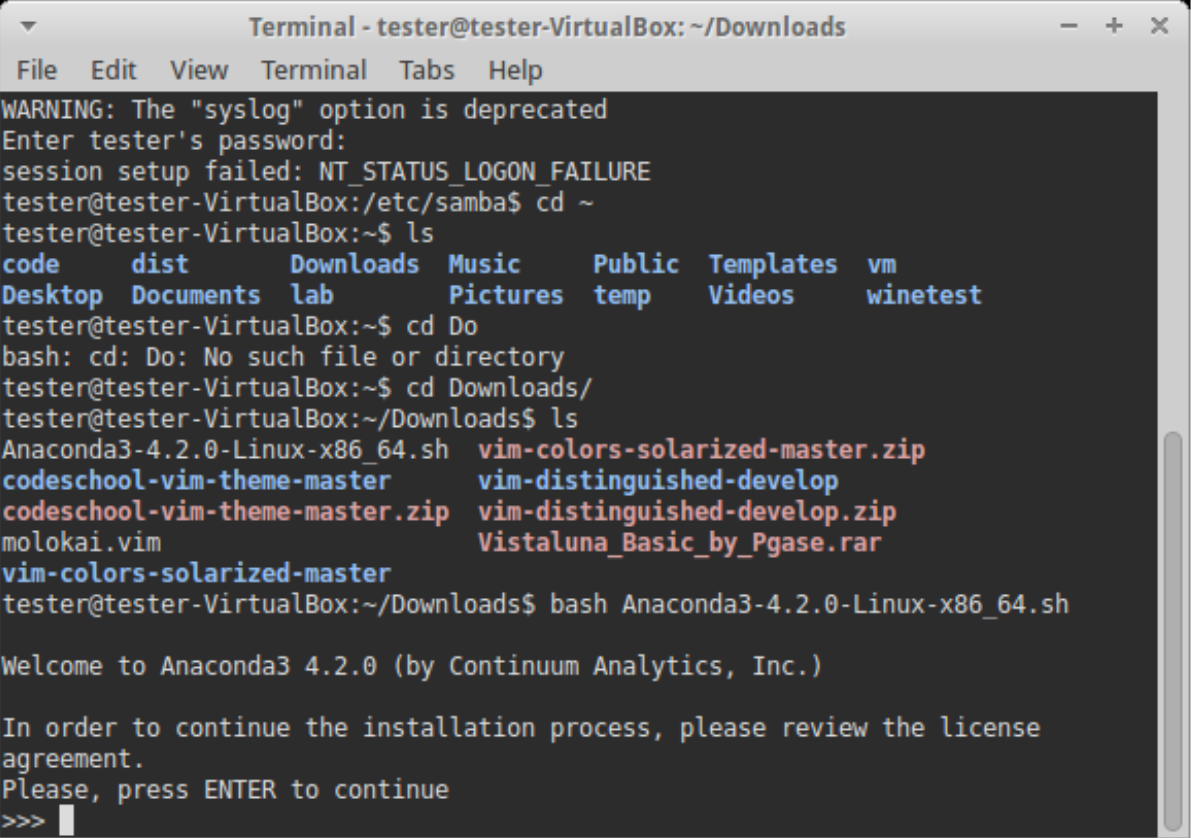Open the Terminal menu in menu bar
Image resolution: width=1191 pixels, height=838 pixels.
click(313, 71)
